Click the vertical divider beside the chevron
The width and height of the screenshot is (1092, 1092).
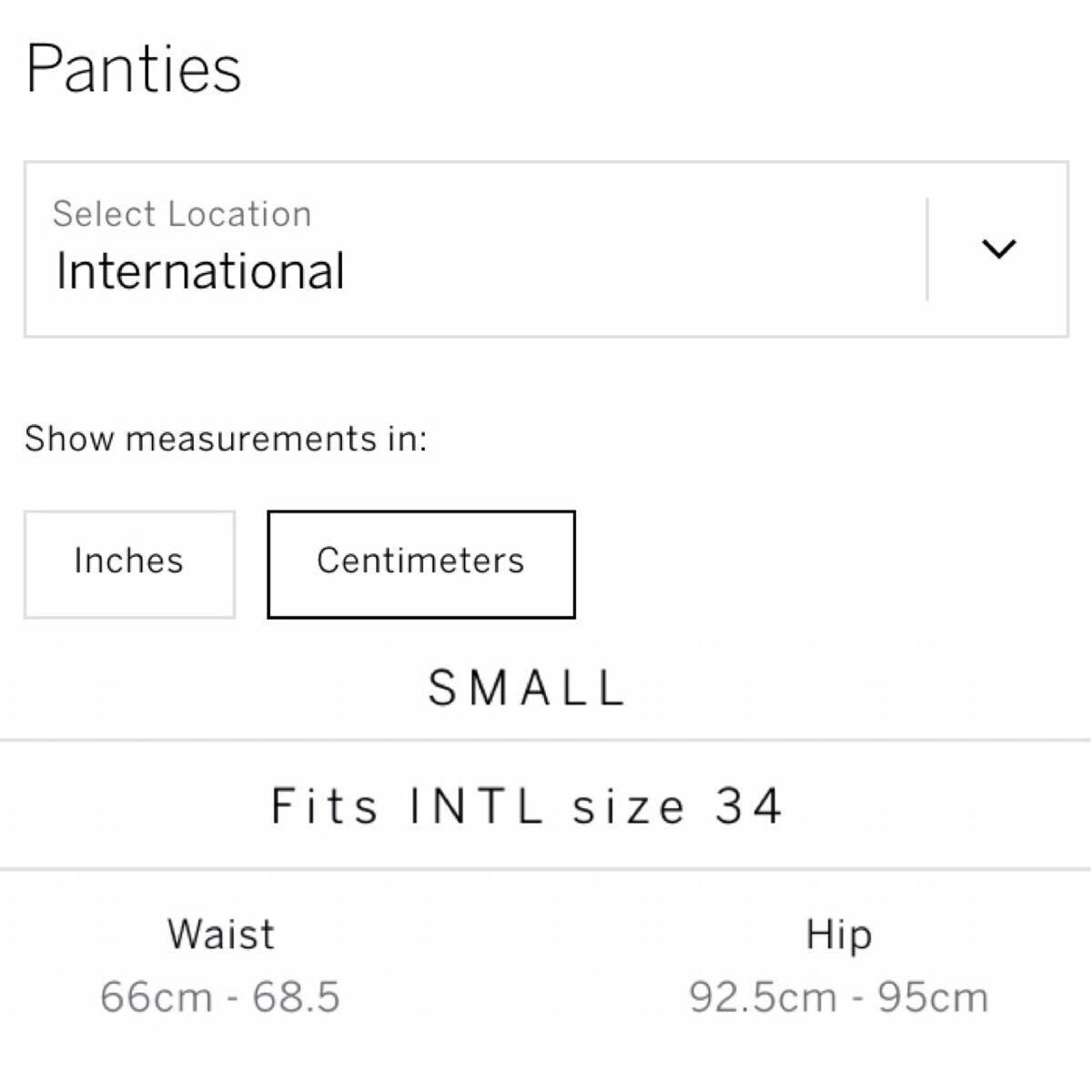click(927, 248)
